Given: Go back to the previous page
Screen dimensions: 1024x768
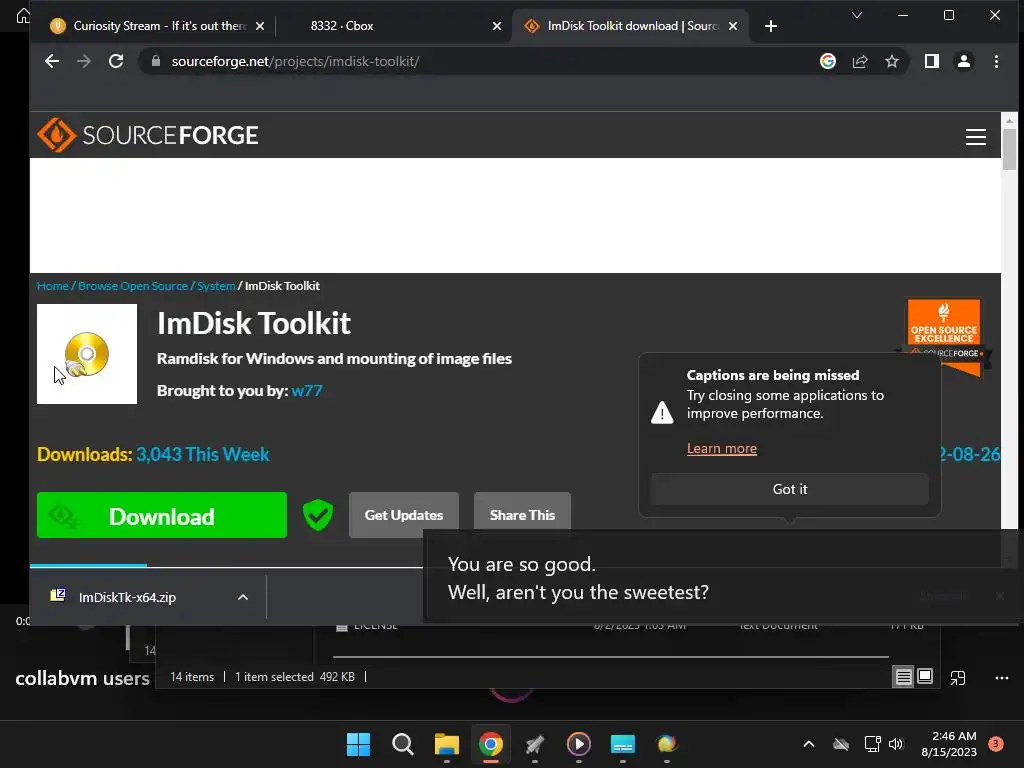Looking at the screenshot, I should pos(52,61).
